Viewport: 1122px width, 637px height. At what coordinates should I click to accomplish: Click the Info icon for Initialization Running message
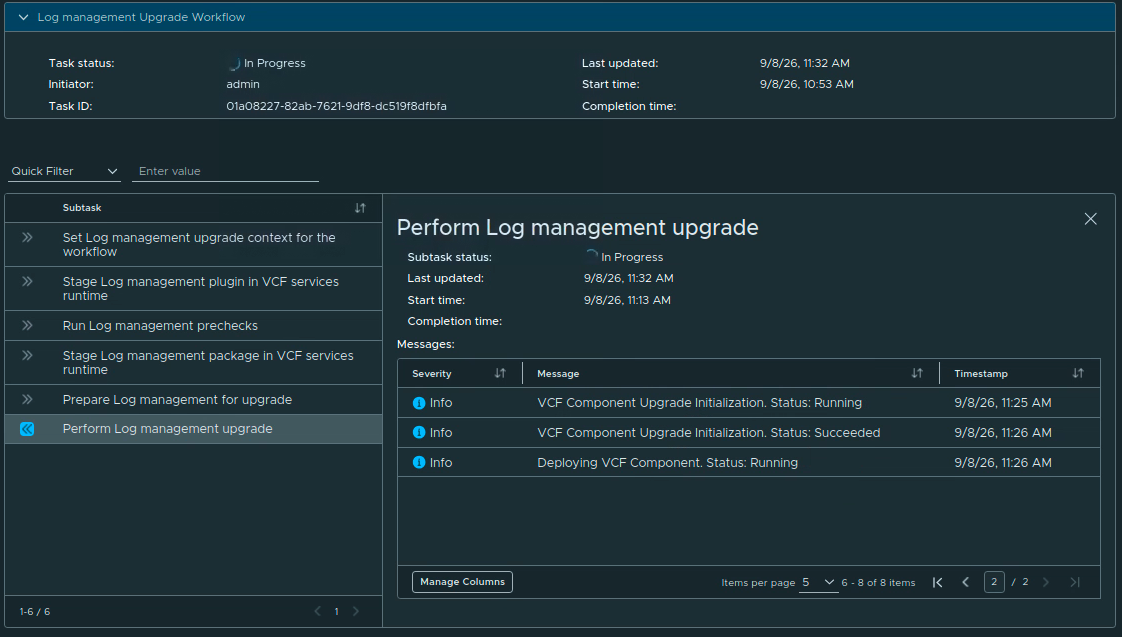(419, 403)
